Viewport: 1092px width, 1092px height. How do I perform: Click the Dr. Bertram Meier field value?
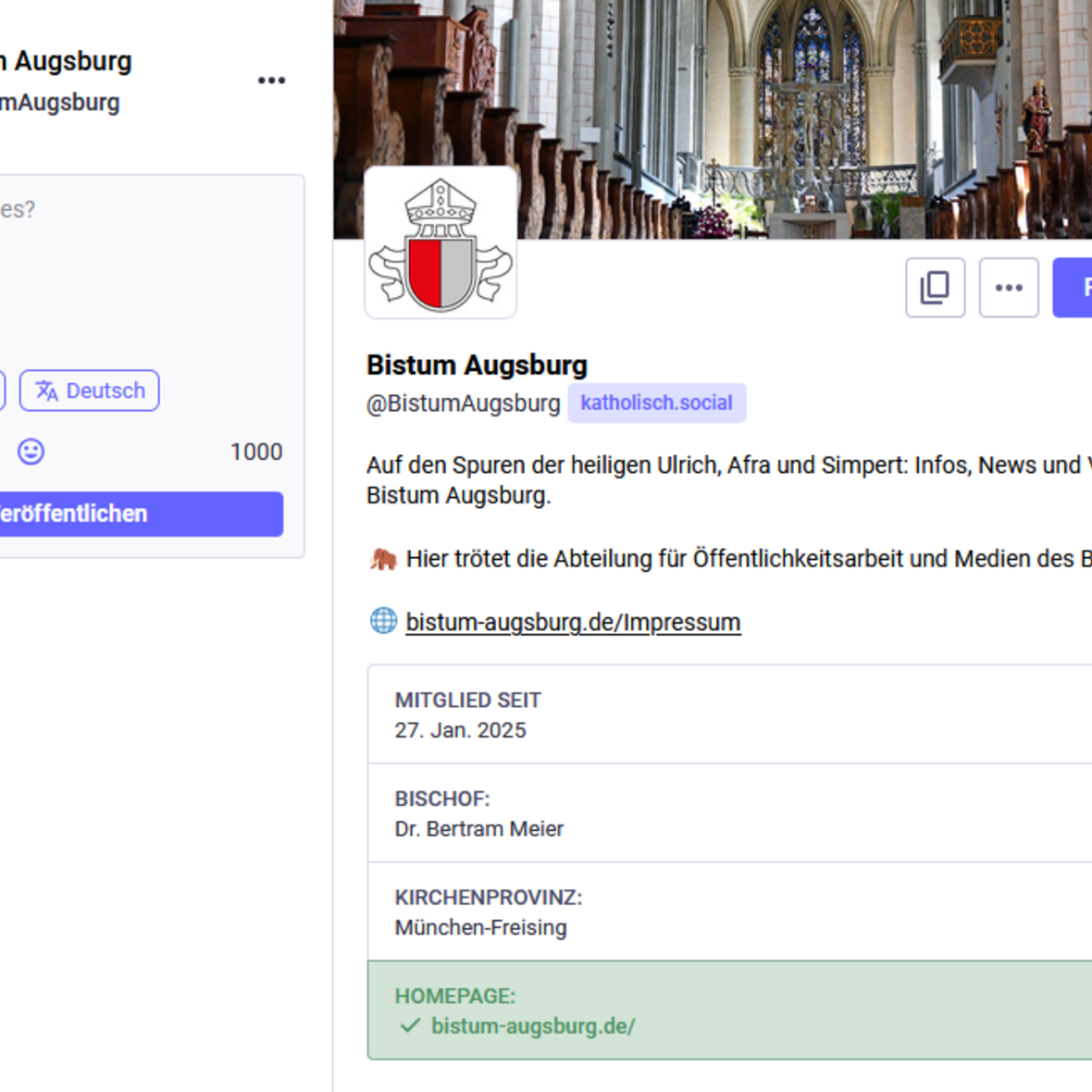478,829
